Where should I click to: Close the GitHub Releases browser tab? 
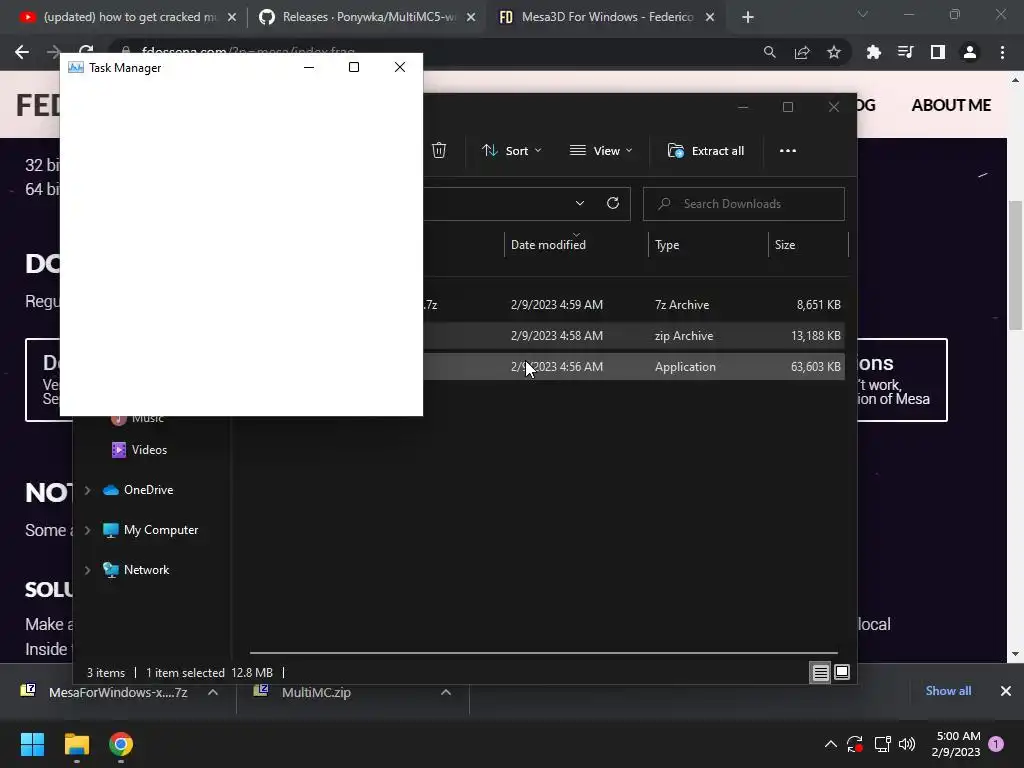point(471,18)
